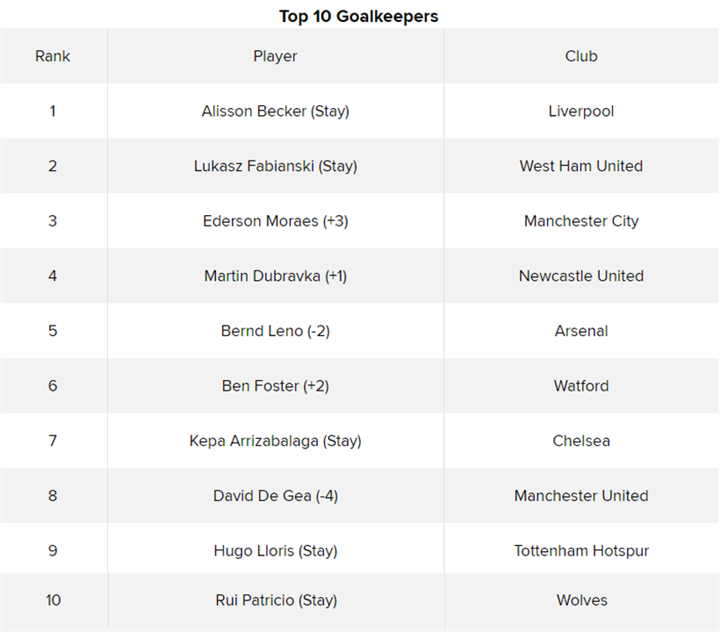This screenshot has height=632, width=720.
Task: Click the Tottenham Hotspur club cell
Action: point(581,551)
